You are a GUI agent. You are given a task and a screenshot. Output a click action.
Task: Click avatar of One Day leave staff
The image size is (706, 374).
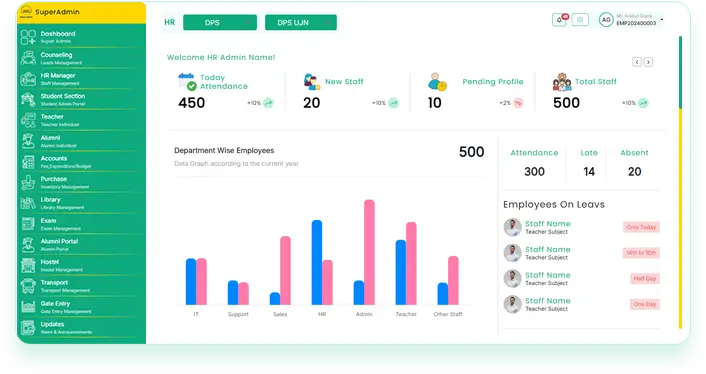click(512, 304)
